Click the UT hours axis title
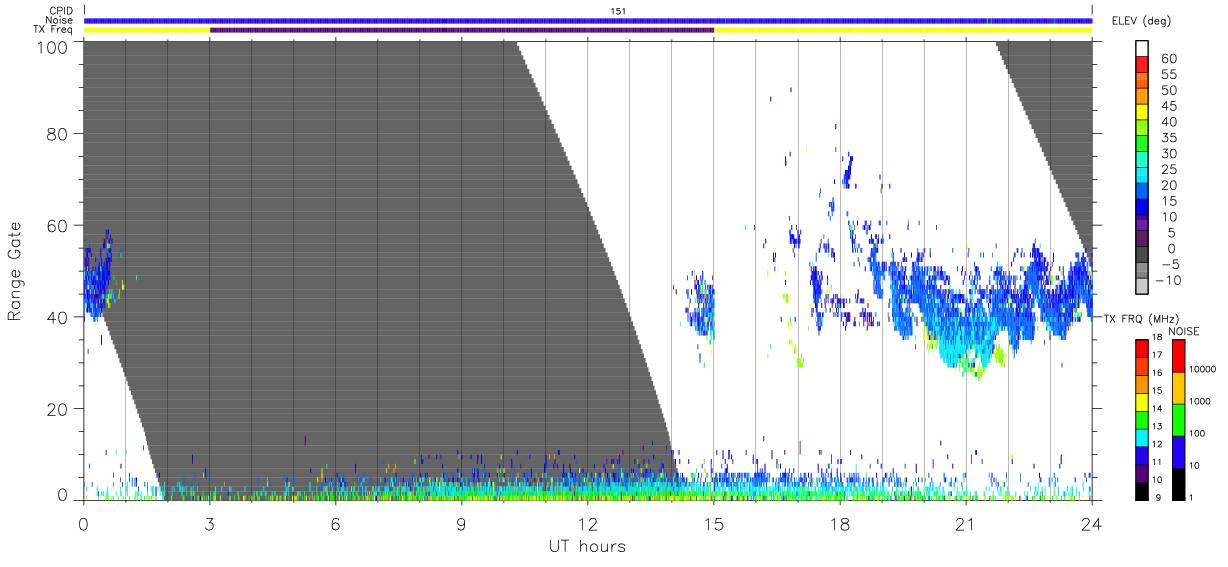Viewport: 1228px width, 567px height. point(587,547)
